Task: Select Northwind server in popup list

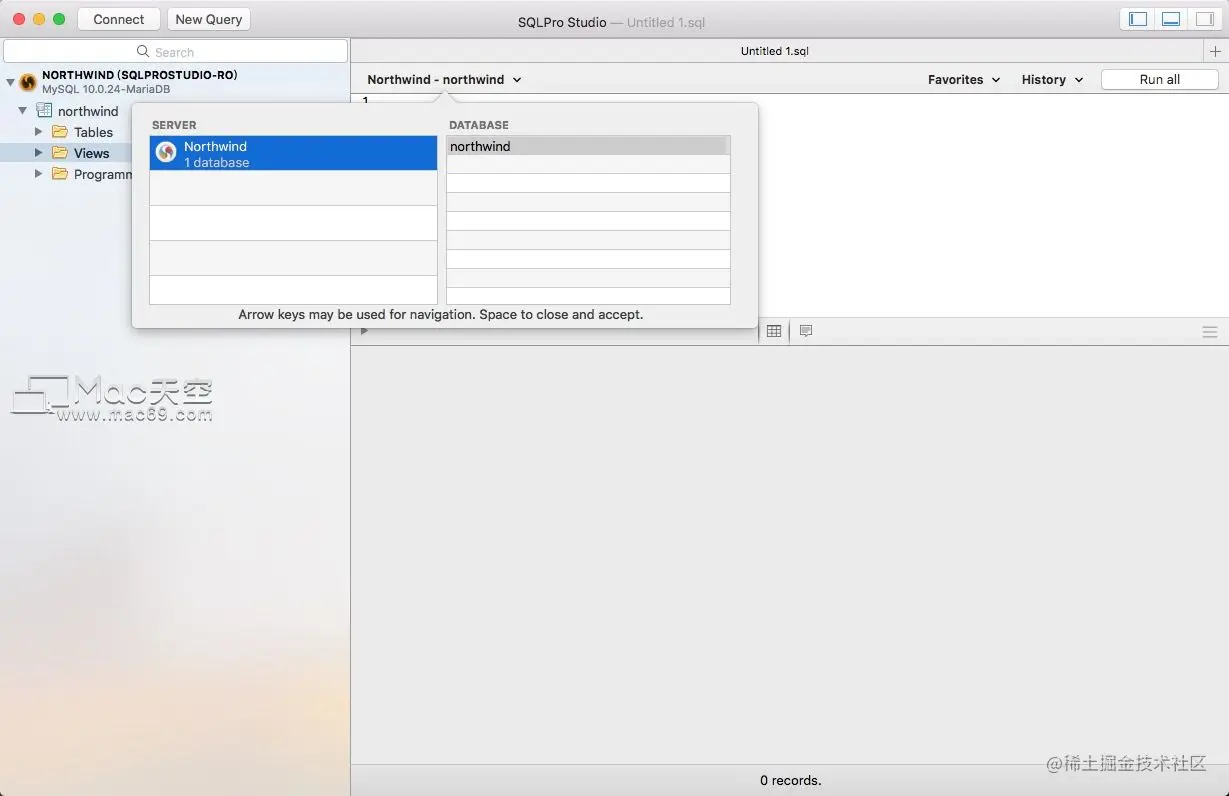Action: (x=293, y=153)
